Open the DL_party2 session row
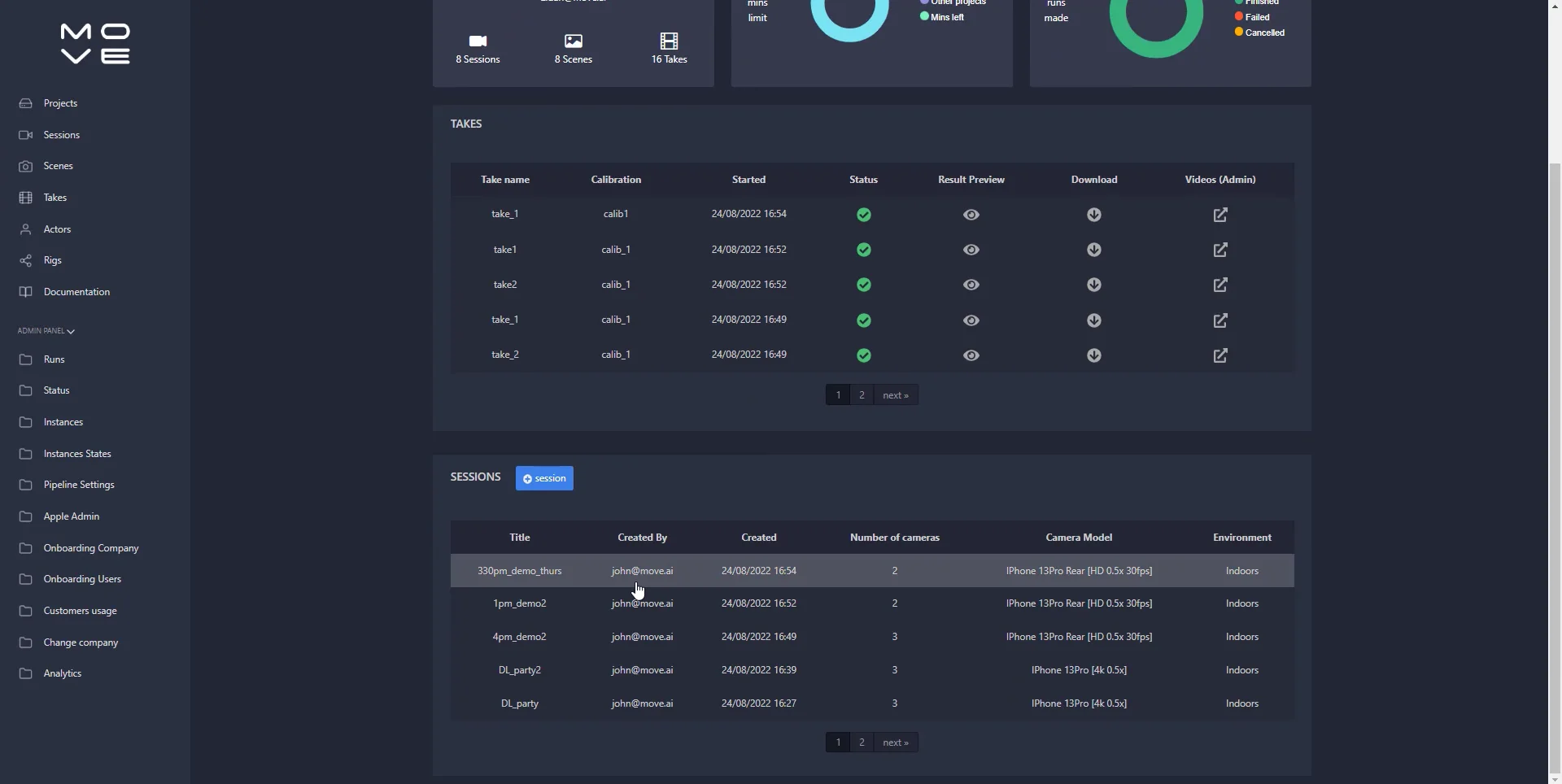 [872, 670]
